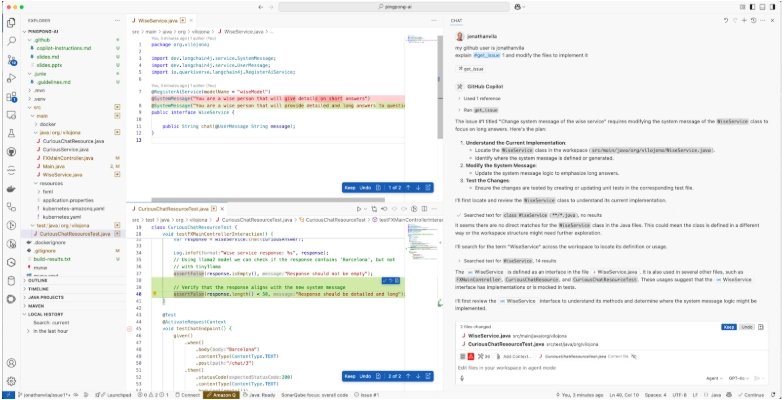Start a new chat with plus icon
This screenshot has height=400, width=782.
pos(744,20)
